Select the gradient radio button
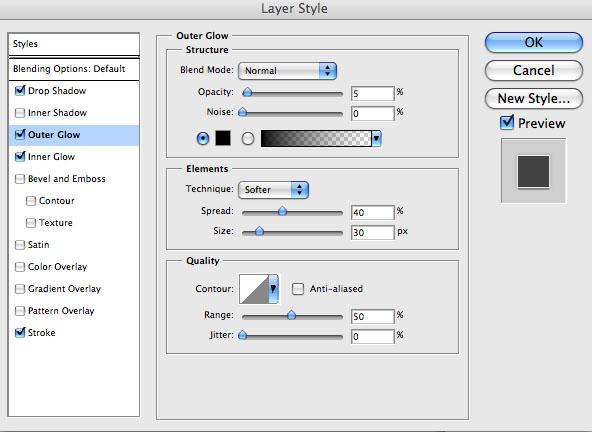Viewport: 592px width, 432px height. click(248, 139)
